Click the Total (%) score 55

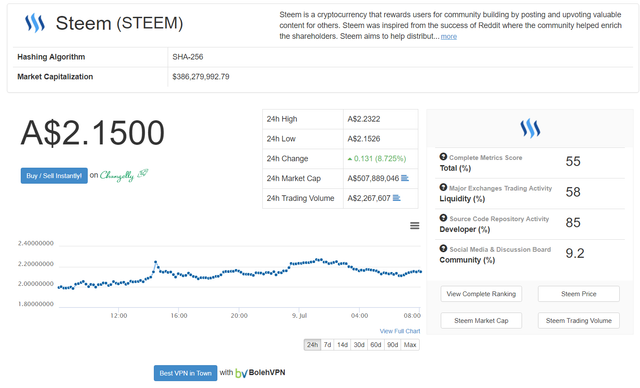pos(573,161)
